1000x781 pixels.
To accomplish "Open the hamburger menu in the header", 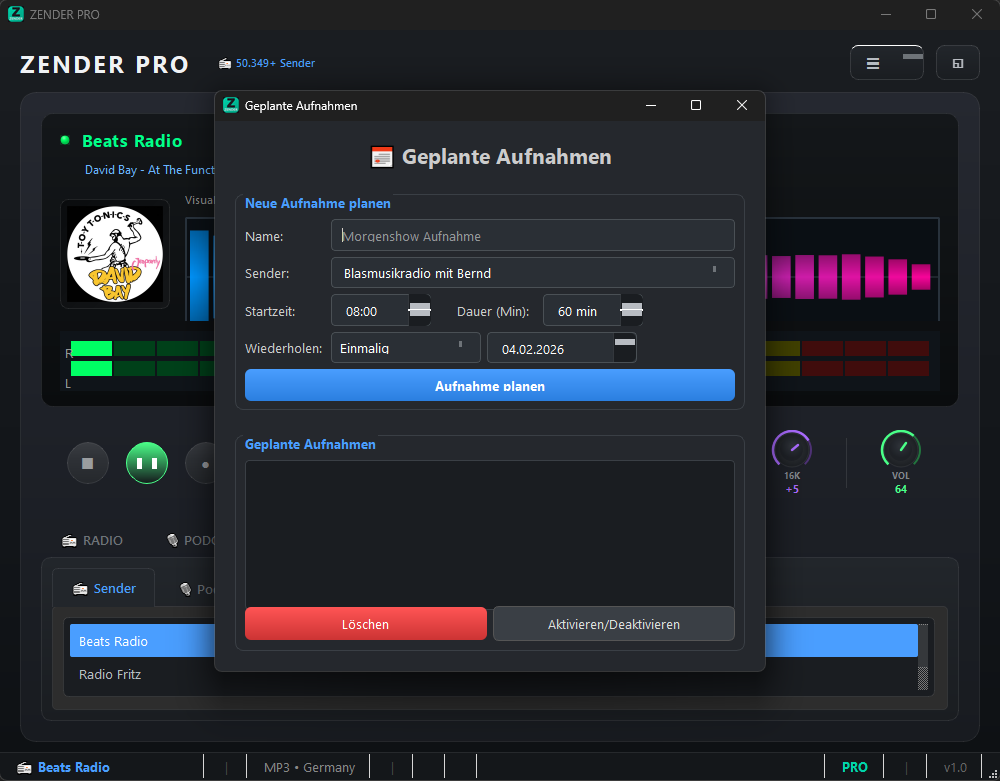I will coord(873,63).
